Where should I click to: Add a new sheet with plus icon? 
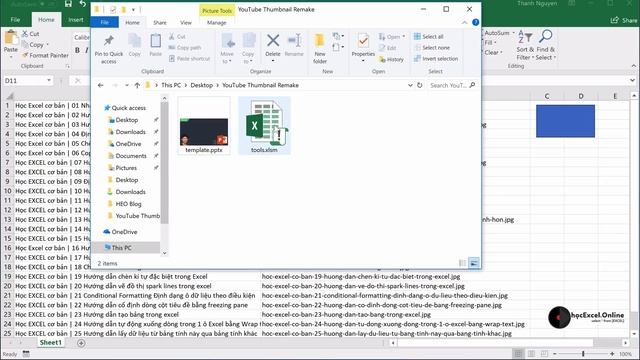coord(81,343)
